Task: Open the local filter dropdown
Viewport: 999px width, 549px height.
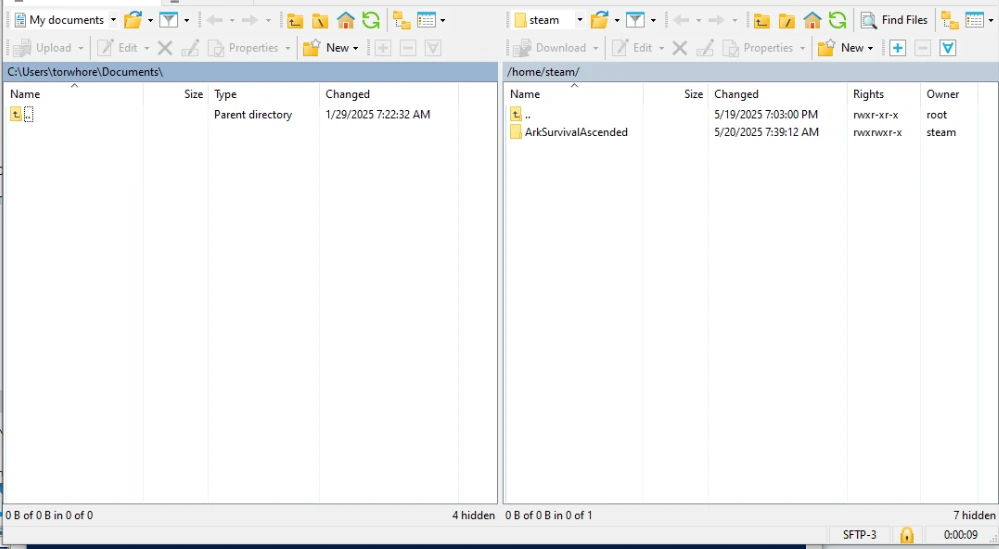Action: tap(186, 20)
